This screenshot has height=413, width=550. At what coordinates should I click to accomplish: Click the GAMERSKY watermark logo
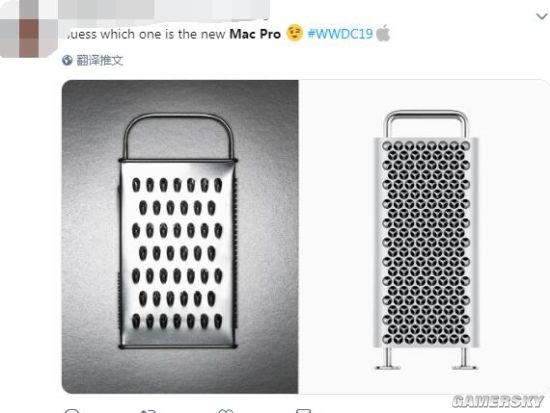tap(498, 401)
